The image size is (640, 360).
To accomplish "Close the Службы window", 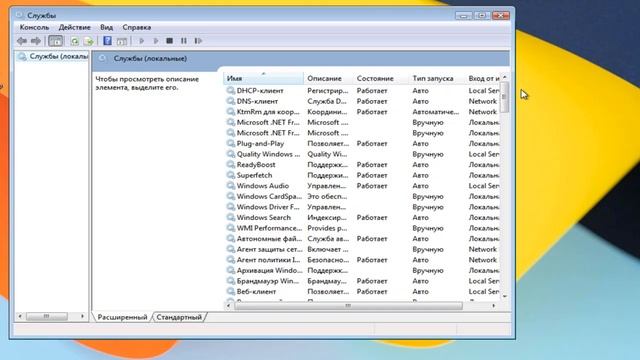I will coord(501,16).
